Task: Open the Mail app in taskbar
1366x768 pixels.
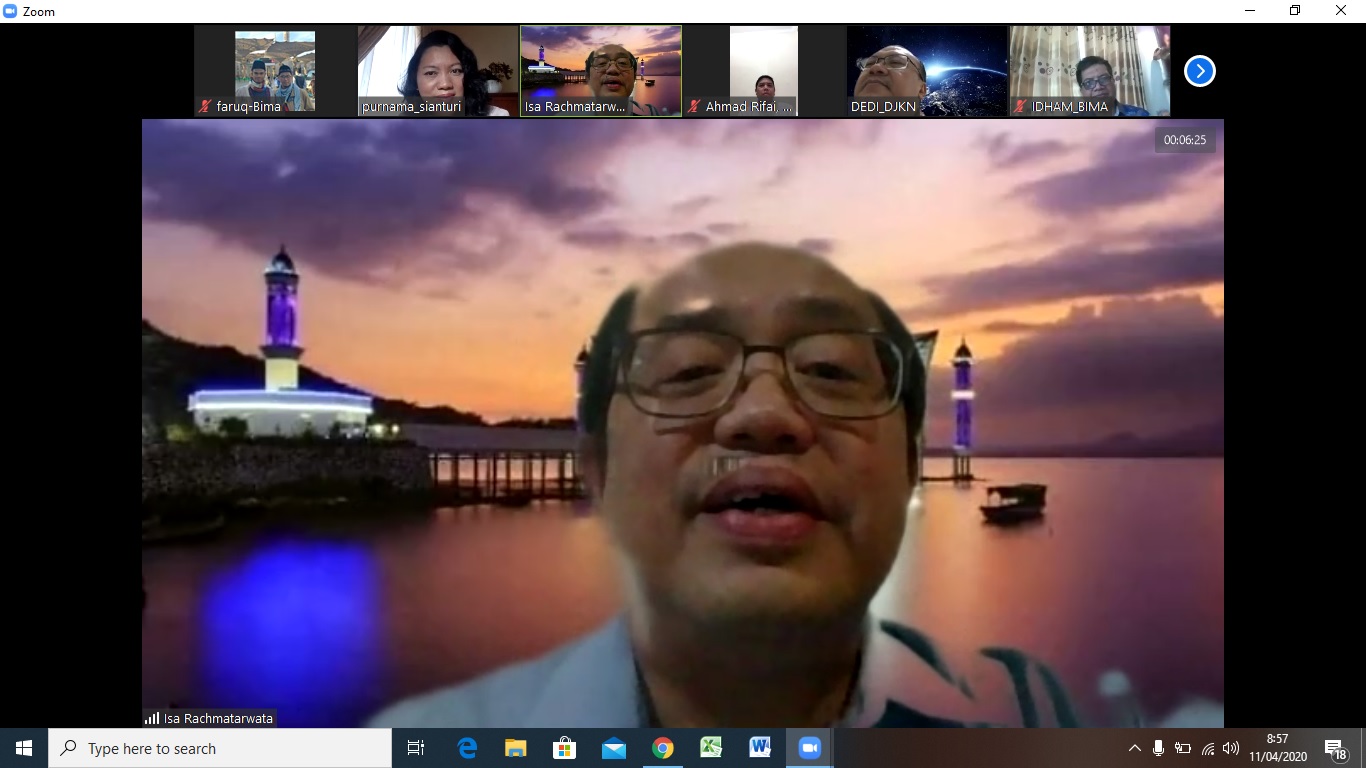Action: pyautogui.click(x=613, y=748)
